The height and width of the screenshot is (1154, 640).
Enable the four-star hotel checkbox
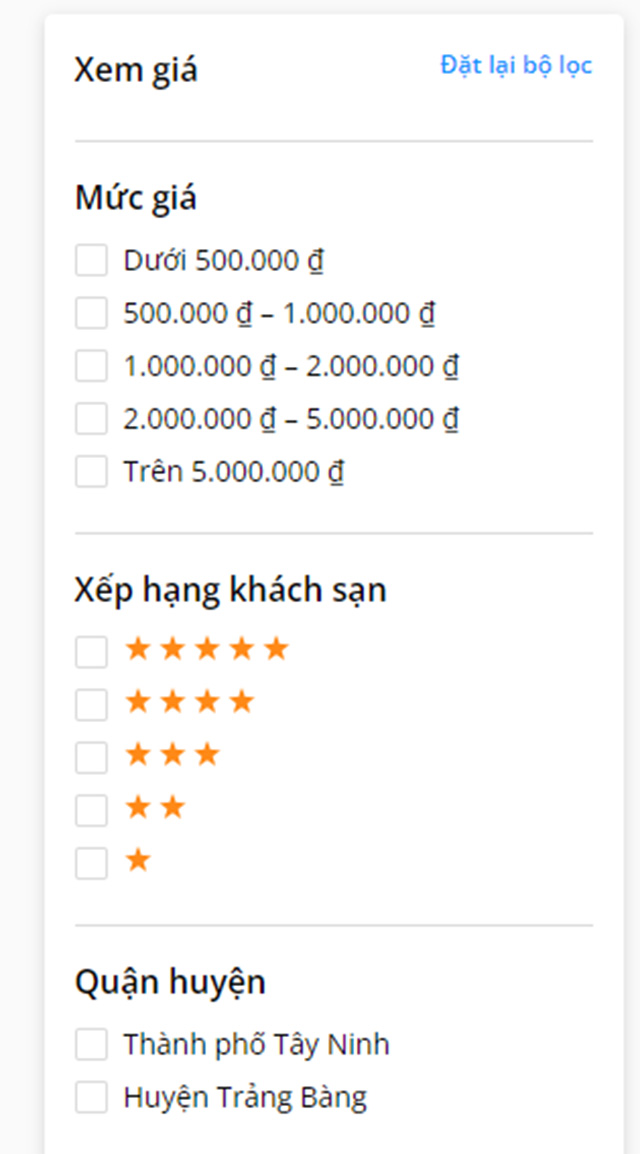click(x=91, y=704)
